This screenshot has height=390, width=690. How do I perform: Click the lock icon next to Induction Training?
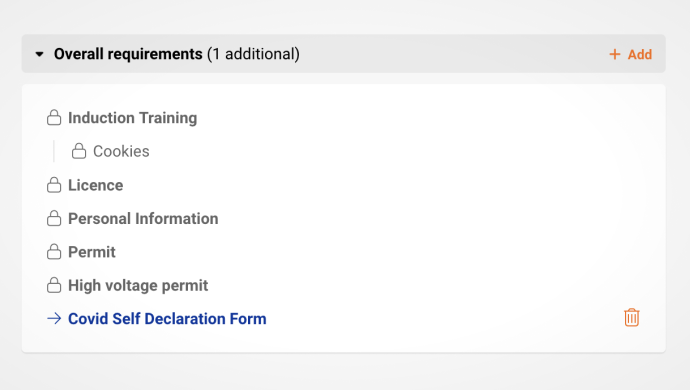[54, 118]
